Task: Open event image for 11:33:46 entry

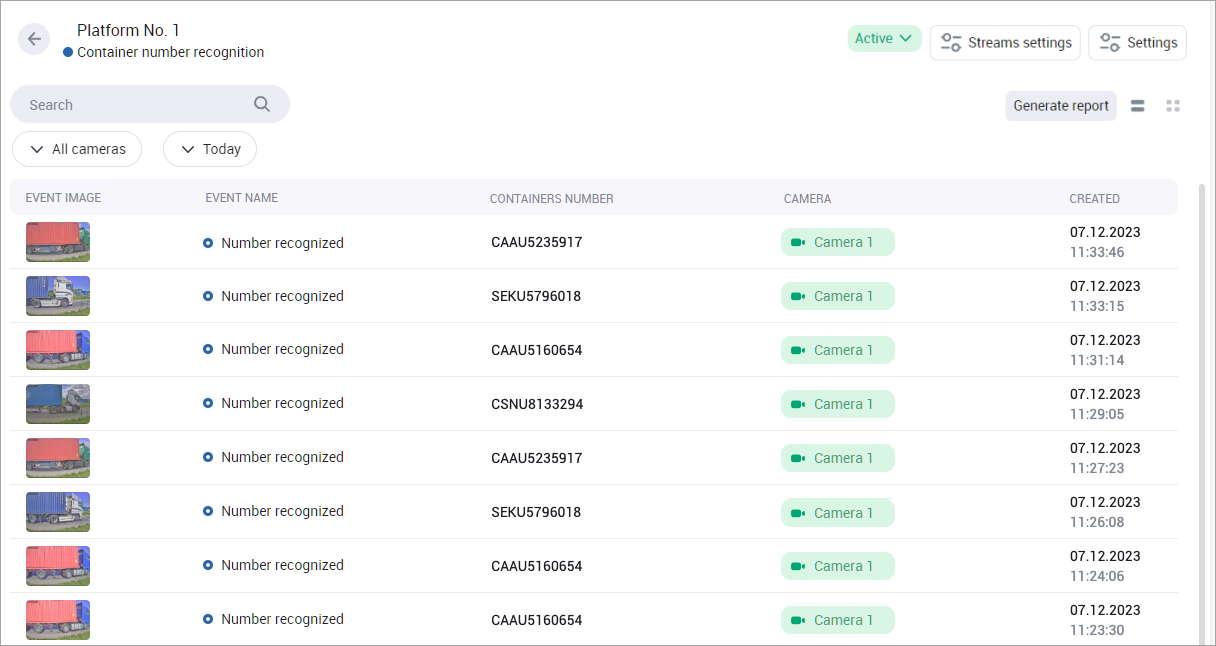Action: (58, 242)
